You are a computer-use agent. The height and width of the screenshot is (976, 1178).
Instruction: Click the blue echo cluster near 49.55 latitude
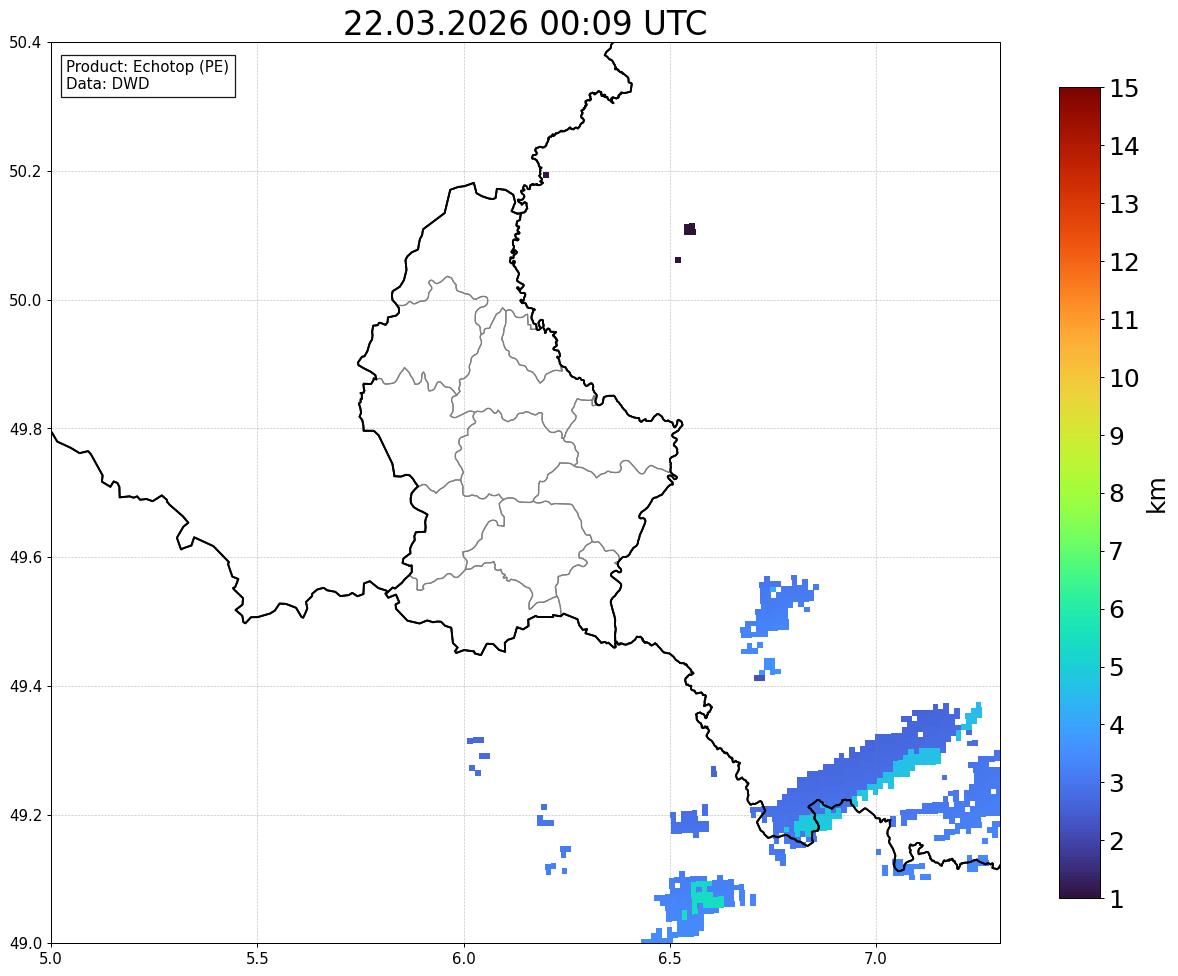pyautogui.click(x=778, y=606)
